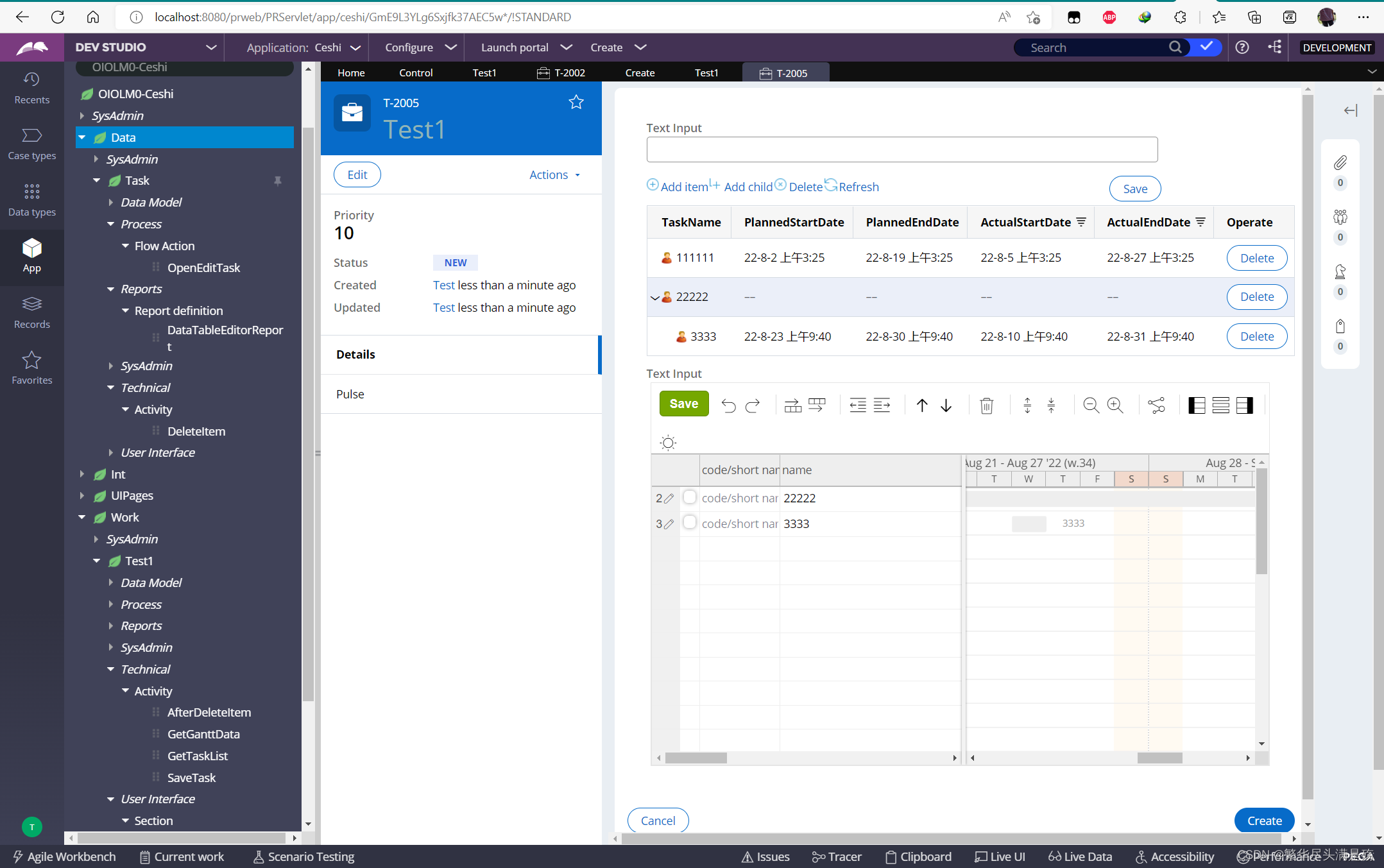The height and width of the screenshot is (868, 1384).
Task: Open Data types in left sidebar
Action: pos(31,200)
